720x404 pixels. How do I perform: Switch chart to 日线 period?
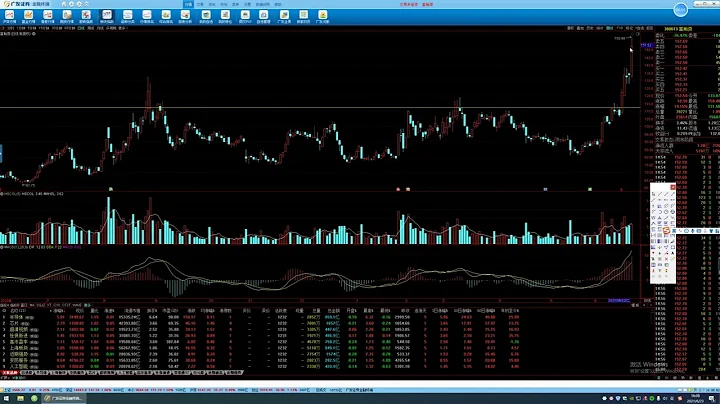[x=81, y=28]
